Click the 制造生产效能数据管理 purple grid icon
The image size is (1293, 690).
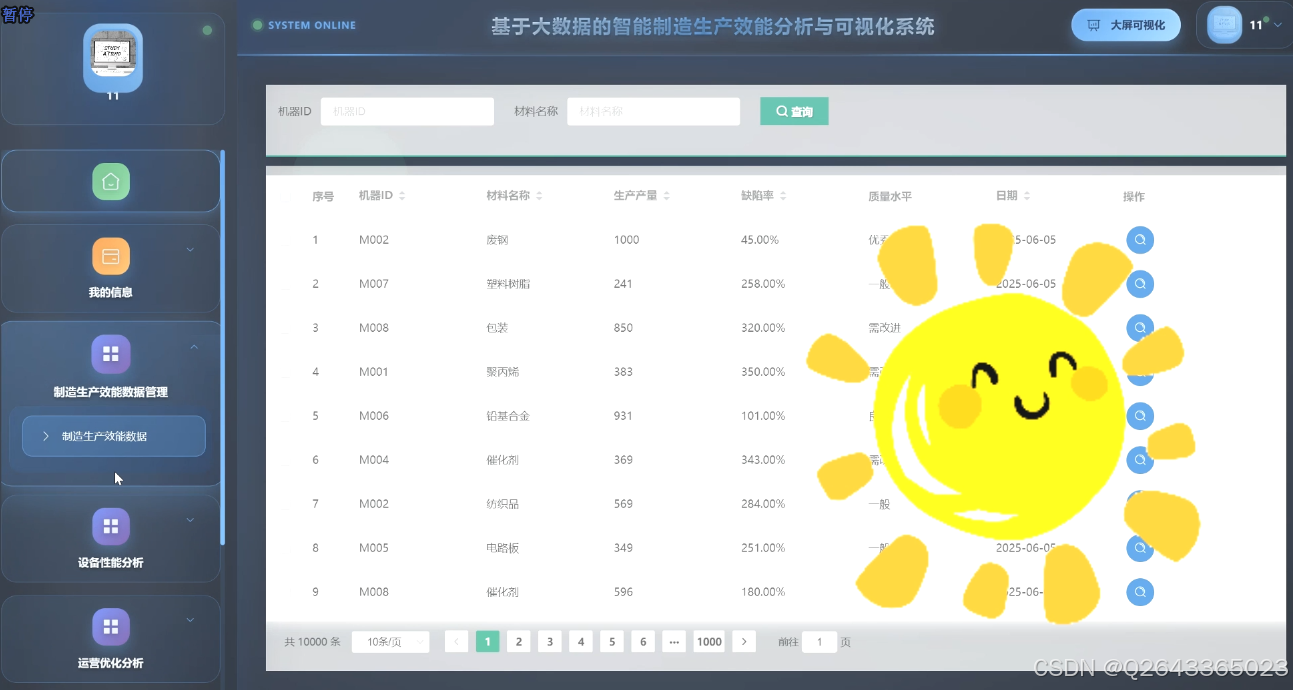110,354
